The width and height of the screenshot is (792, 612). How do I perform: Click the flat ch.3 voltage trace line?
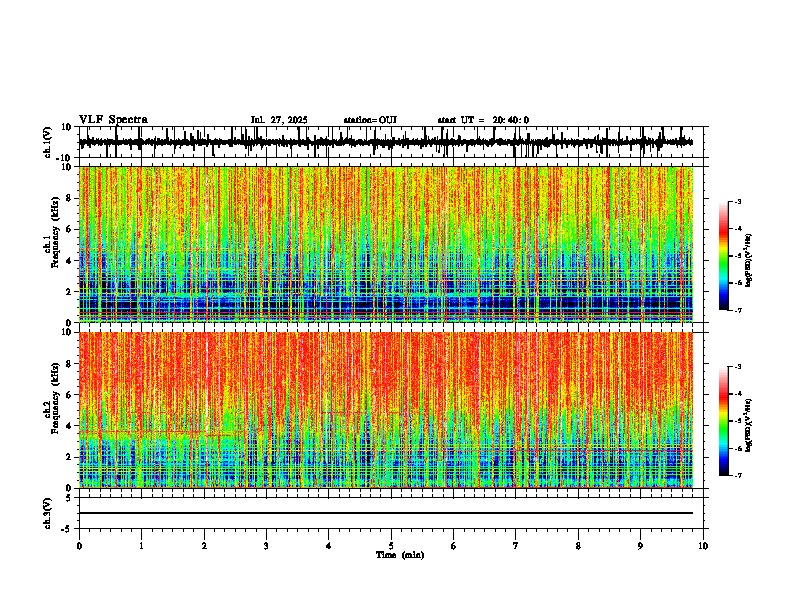tap(386, 513)
